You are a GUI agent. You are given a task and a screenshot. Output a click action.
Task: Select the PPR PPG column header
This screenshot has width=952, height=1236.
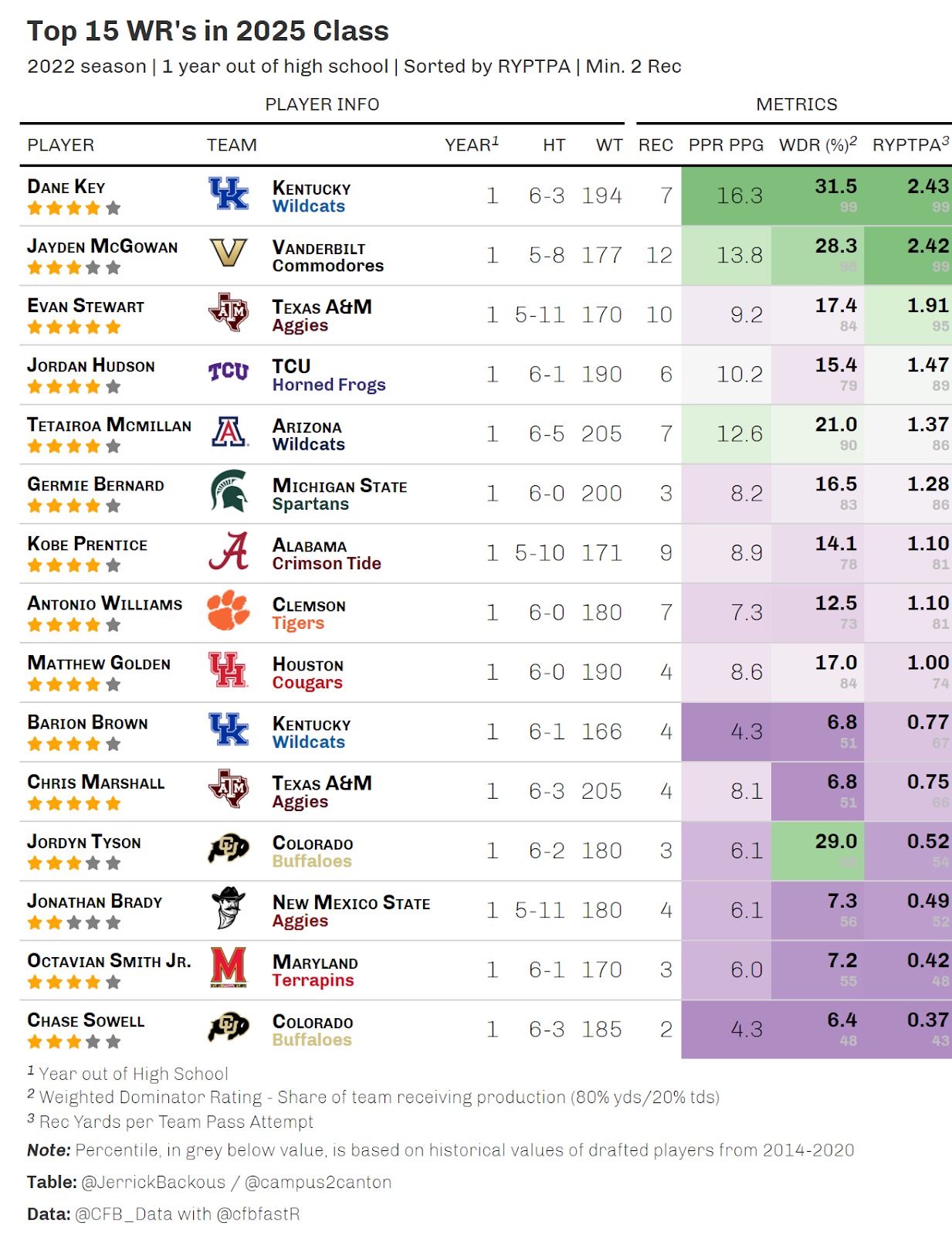point(726,145)
